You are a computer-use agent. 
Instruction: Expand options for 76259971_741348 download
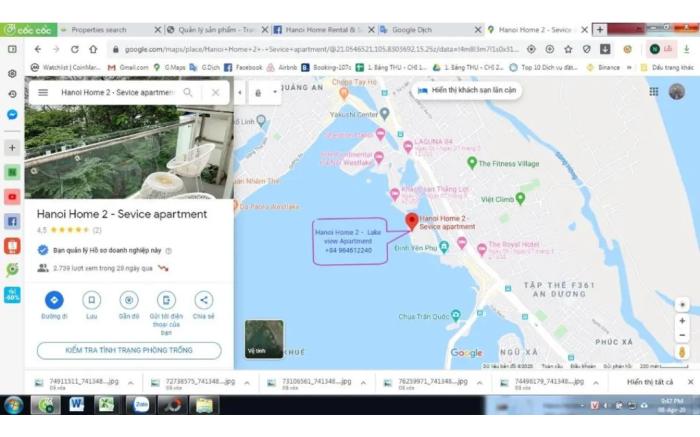pos(479,383)
